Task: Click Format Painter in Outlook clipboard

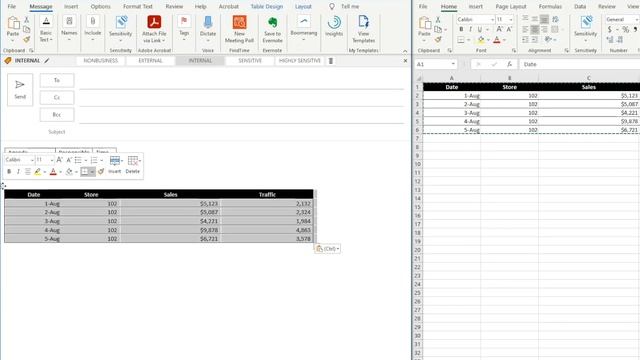Action: tap(27, 40)
